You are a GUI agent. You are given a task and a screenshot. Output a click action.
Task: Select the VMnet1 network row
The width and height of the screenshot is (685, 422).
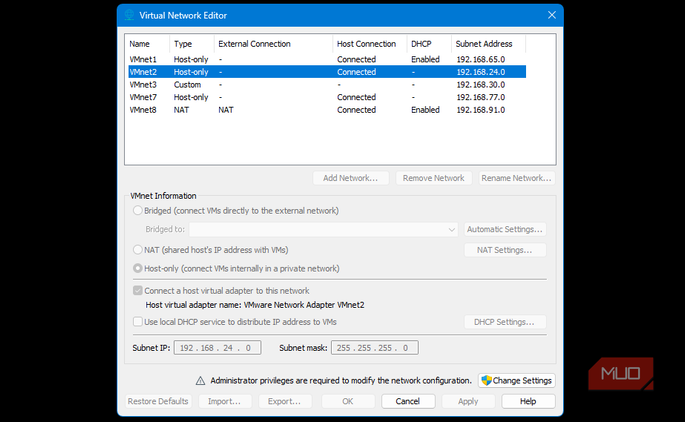(327, 59)
